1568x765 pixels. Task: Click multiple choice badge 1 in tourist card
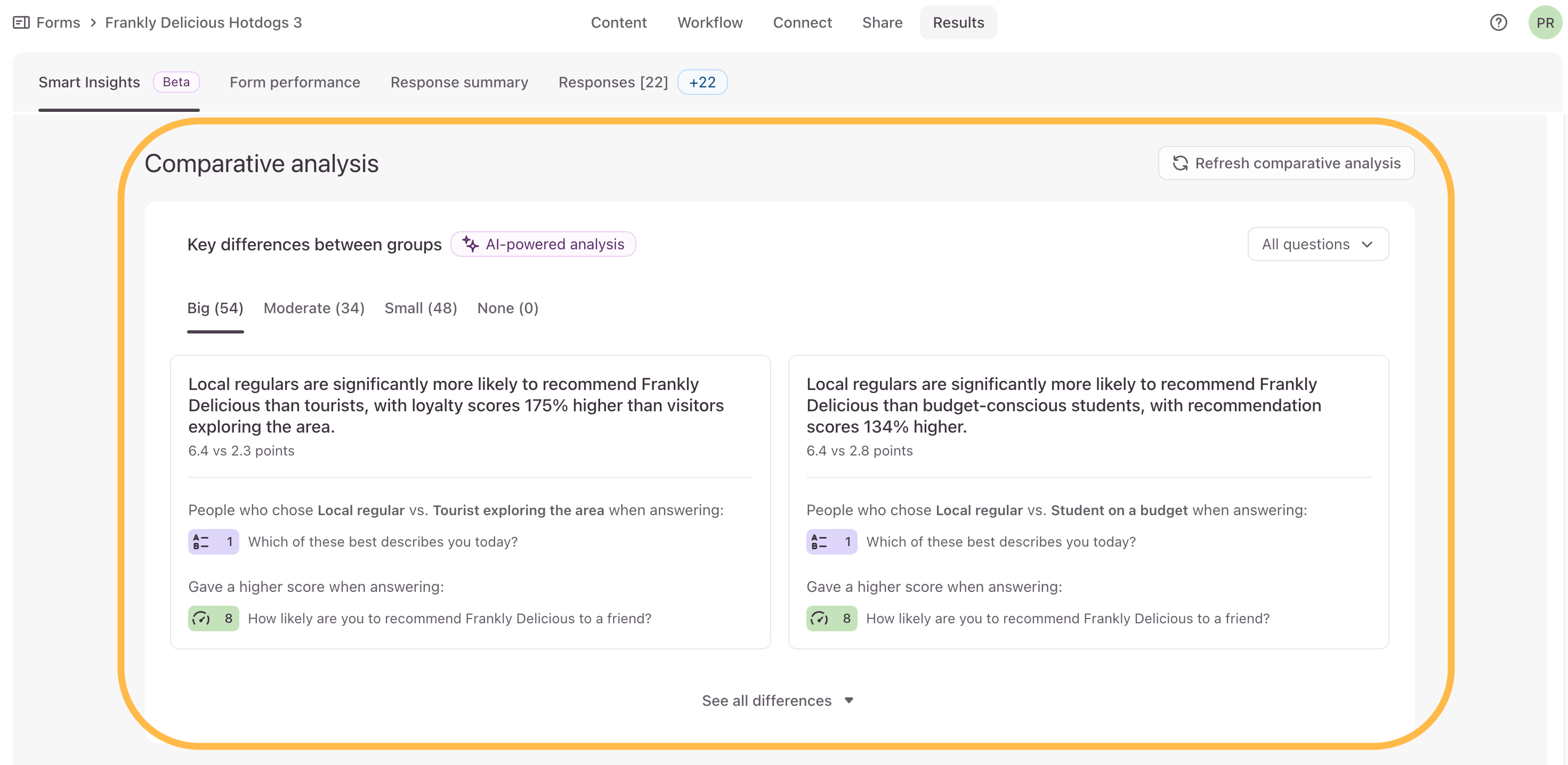(213, 542)
